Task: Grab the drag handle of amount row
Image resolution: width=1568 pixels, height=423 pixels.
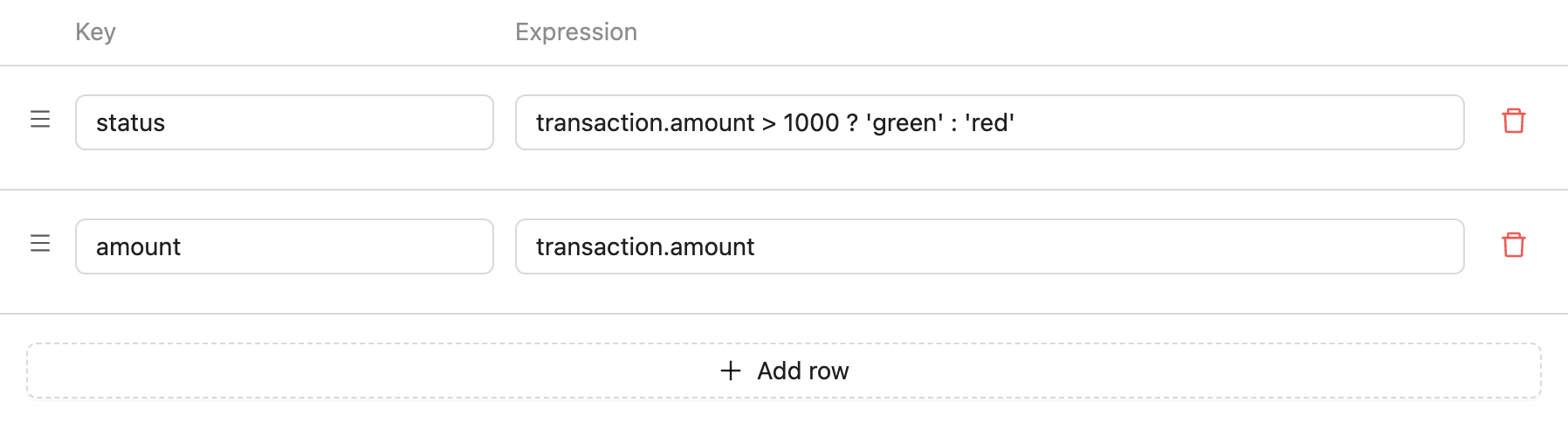Action: point(40,244)
